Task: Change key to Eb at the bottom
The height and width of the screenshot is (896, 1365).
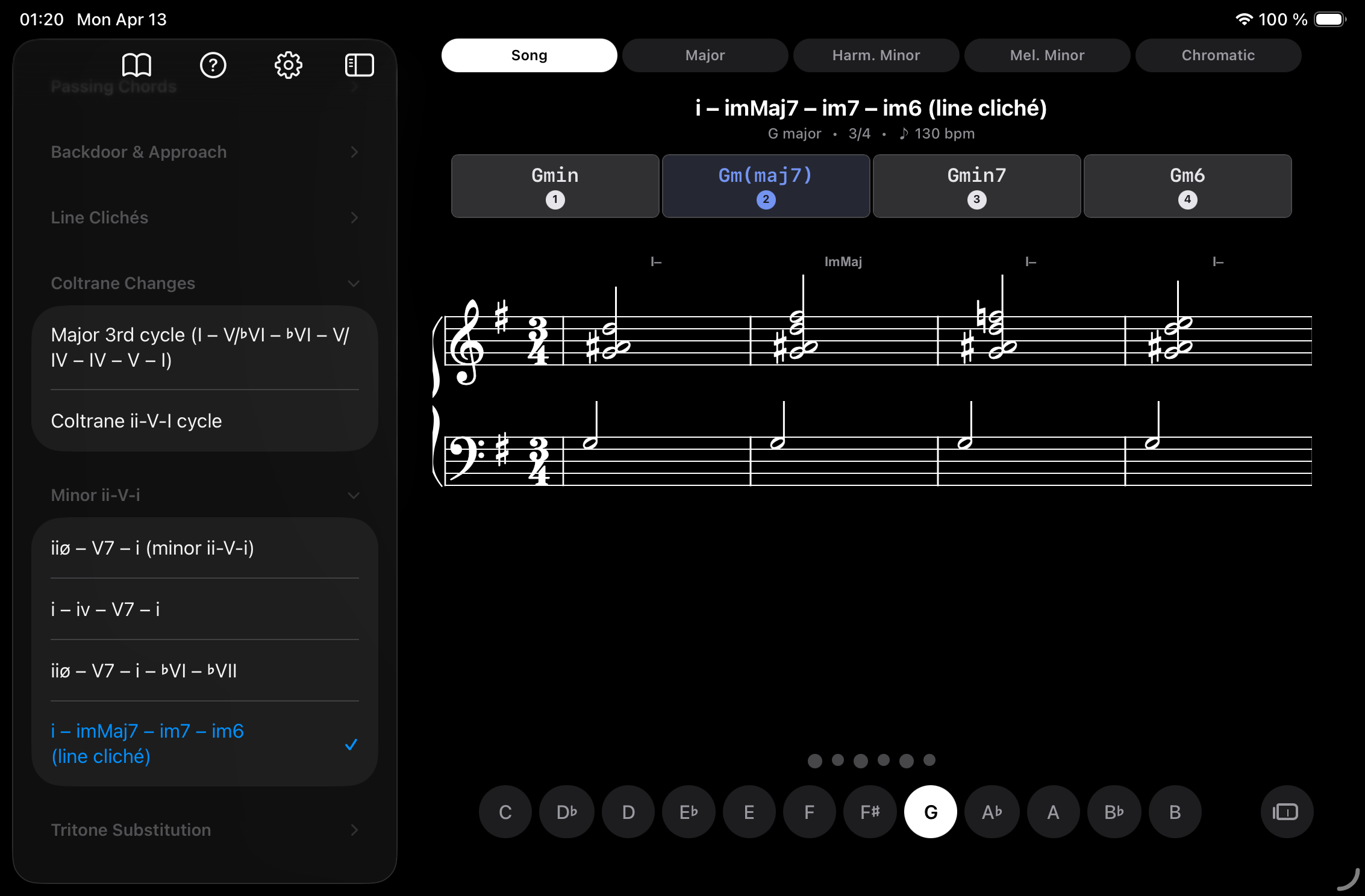Action: coord(688,812)
